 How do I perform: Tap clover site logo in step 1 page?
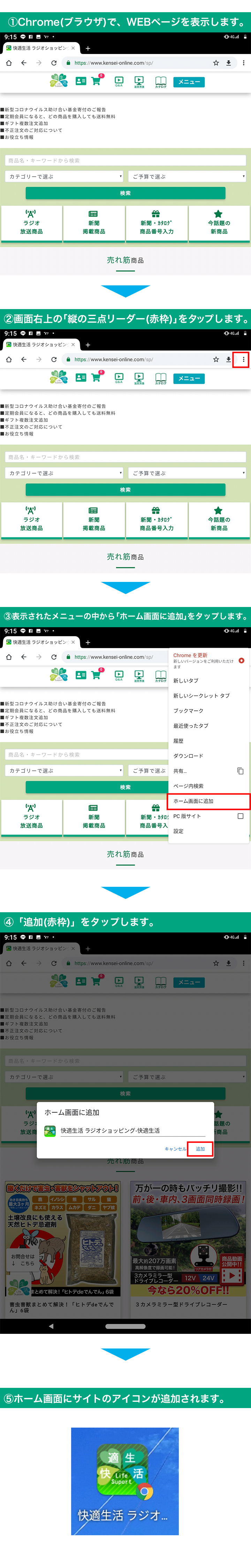pyautogui.click(x=59, y=81)
